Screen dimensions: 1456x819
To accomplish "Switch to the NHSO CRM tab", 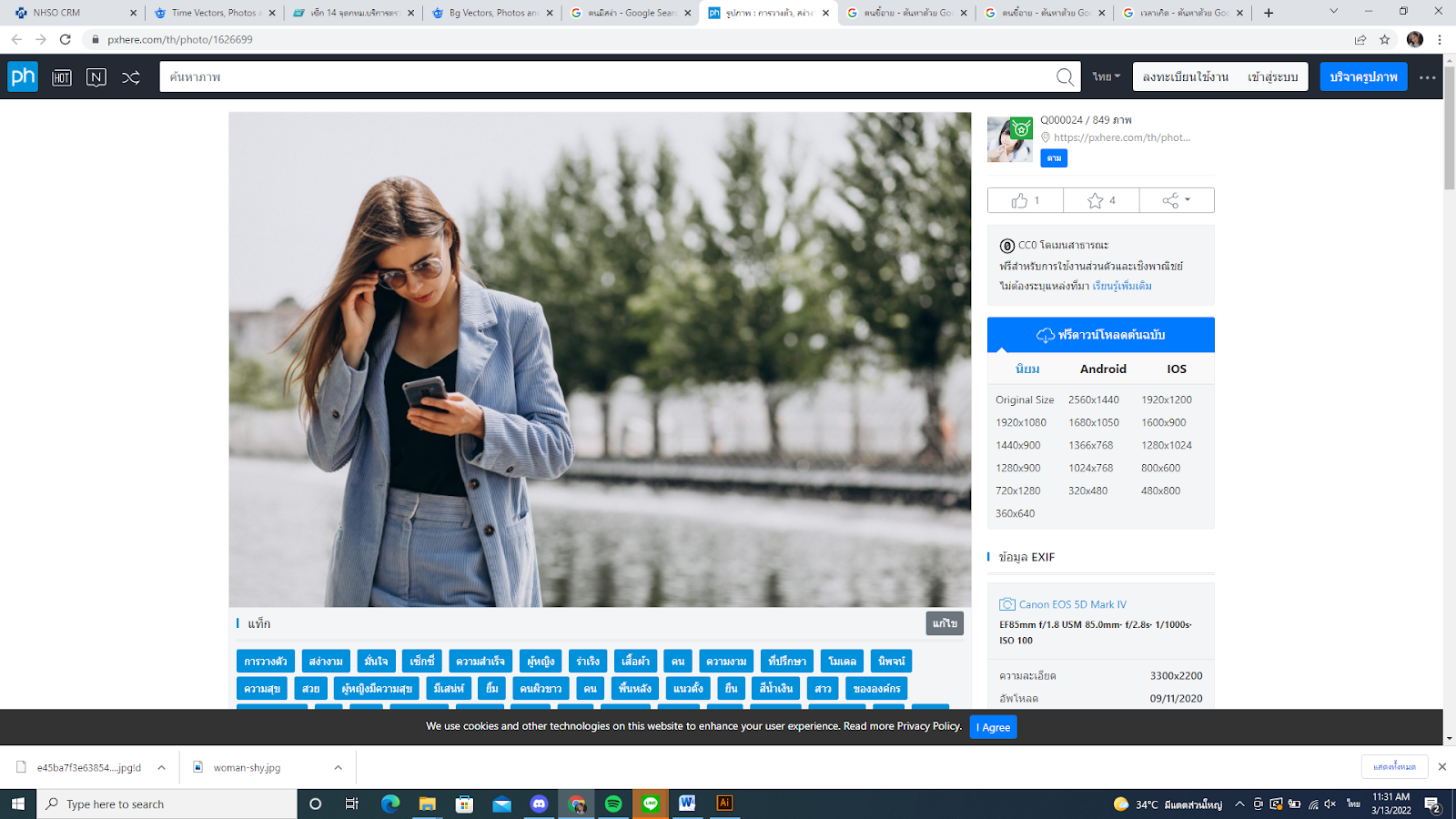I will (x=73, y=13).
